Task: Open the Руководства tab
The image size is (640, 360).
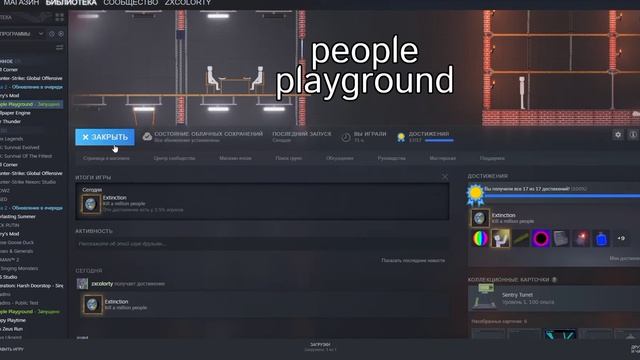Action: click(x=391, y=158)
